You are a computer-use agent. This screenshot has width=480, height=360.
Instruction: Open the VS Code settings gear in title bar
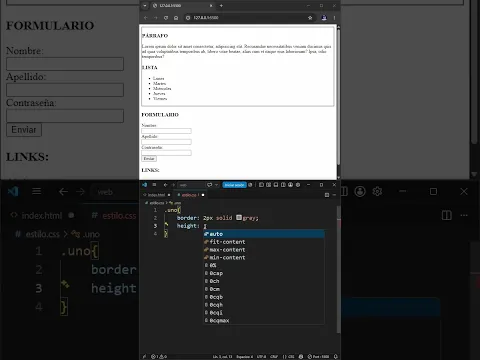pyautogui.click(x=298, y=185)
